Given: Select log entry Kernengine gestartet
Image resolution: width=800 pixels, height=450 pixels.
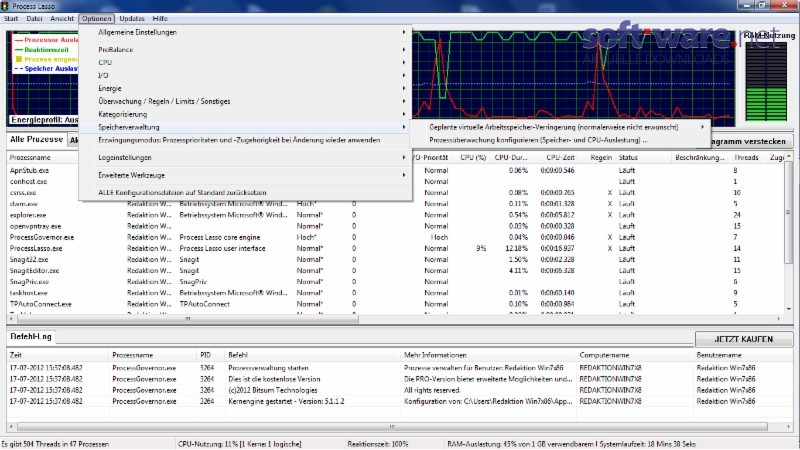Looking at the screenshot, I should click(x=399, y=402).
